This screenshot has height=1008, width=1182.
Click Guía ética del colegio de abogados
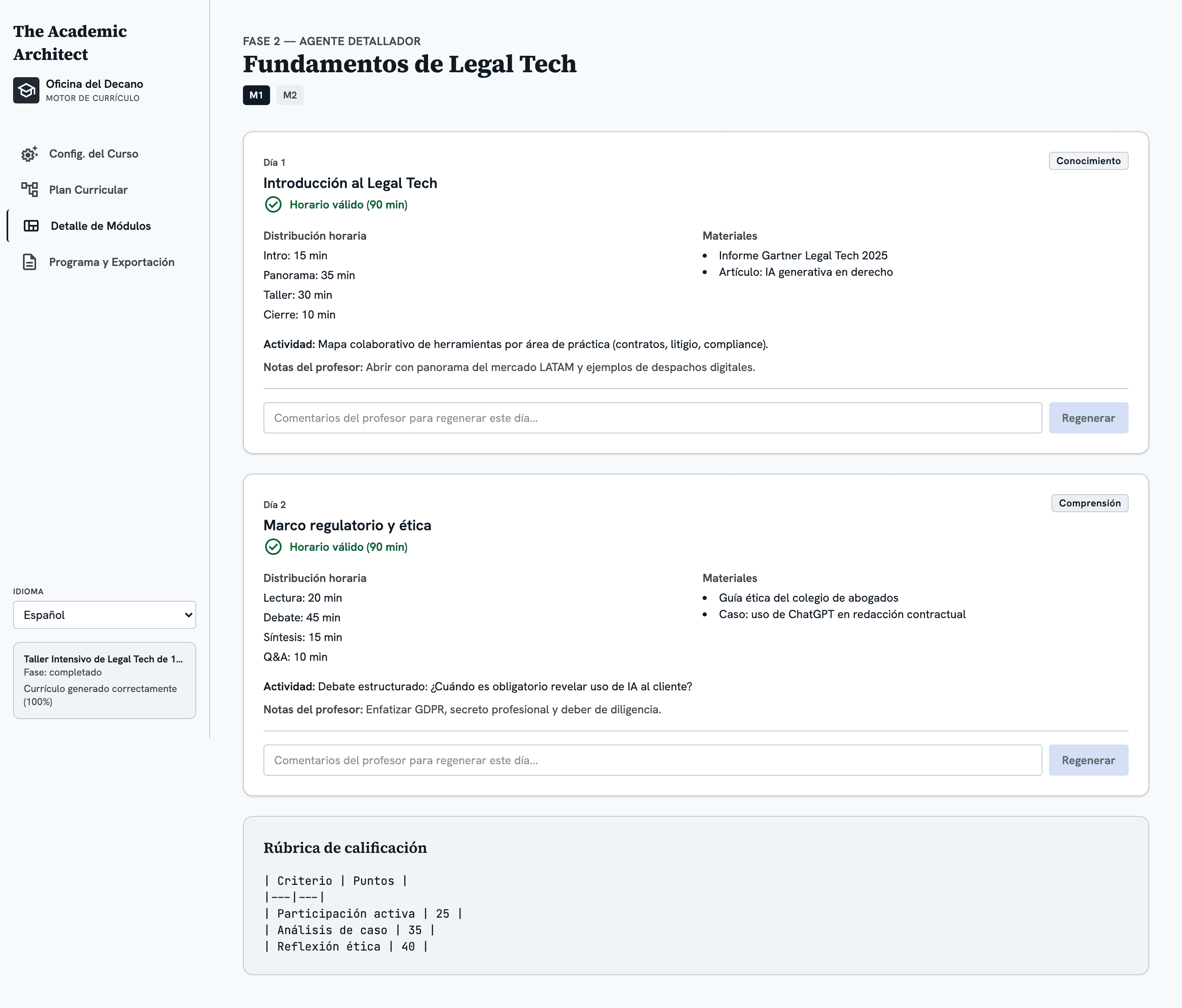pos(809,598)
